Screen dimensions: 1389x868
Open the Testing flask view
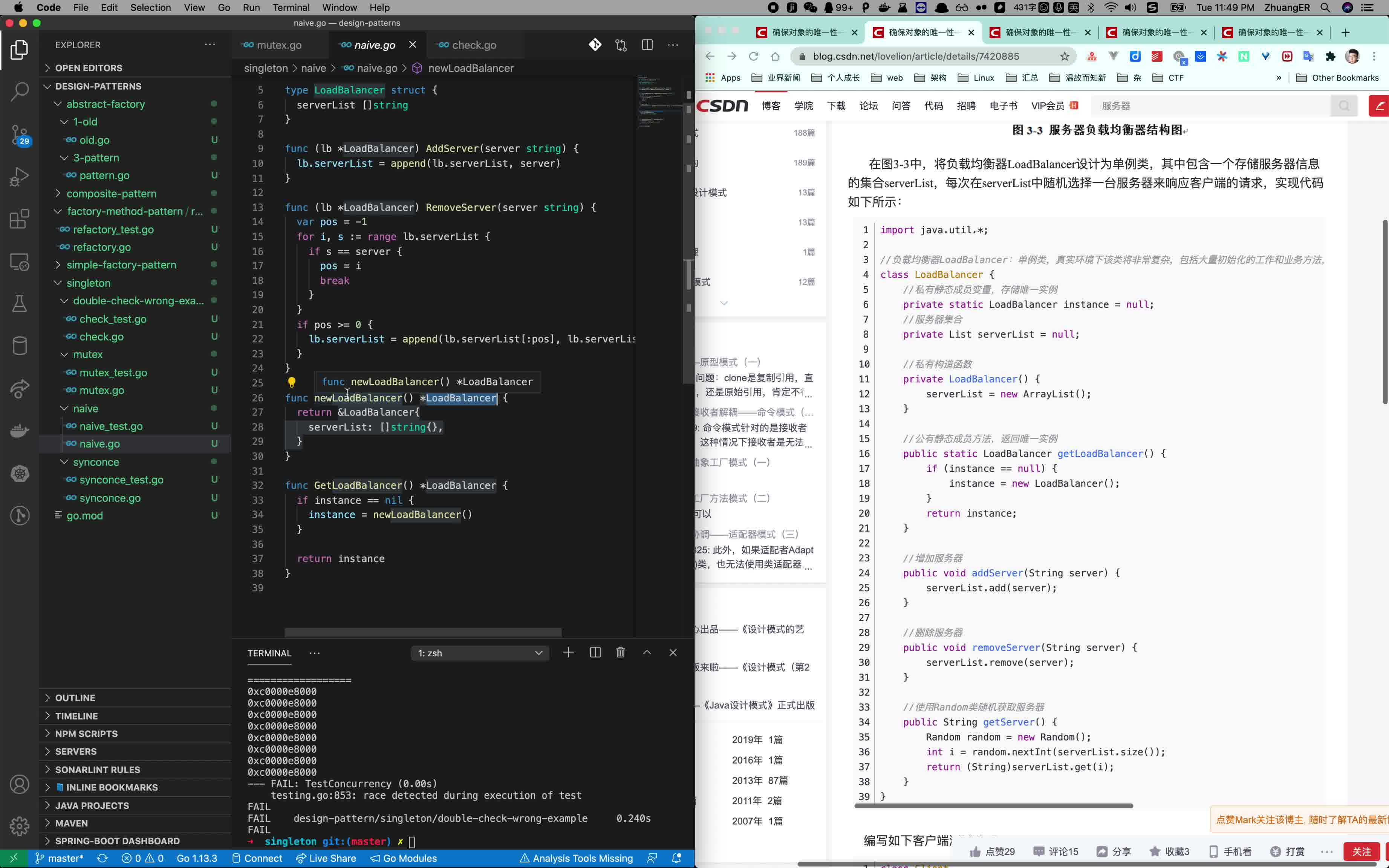click(x=20, y=304)
